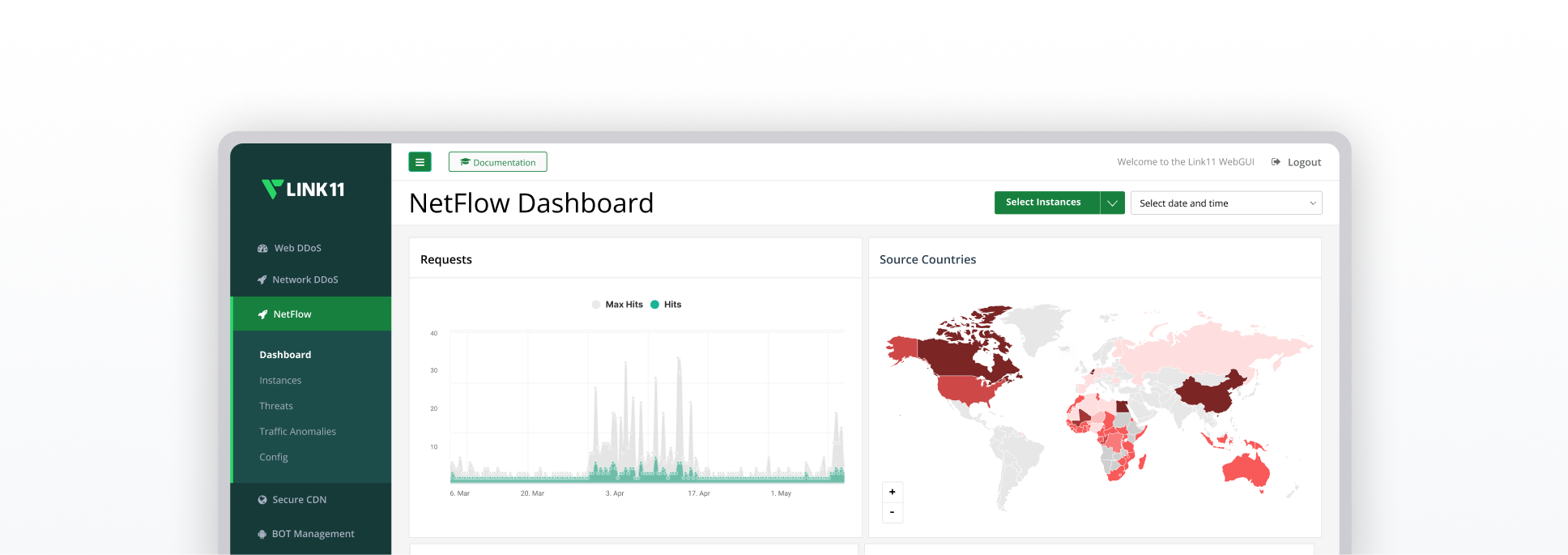Image resolution: width=1568 pixels, height=555 pixels.
Task: Click the Link11 logo in sidebar
Action: coord(303,190)
